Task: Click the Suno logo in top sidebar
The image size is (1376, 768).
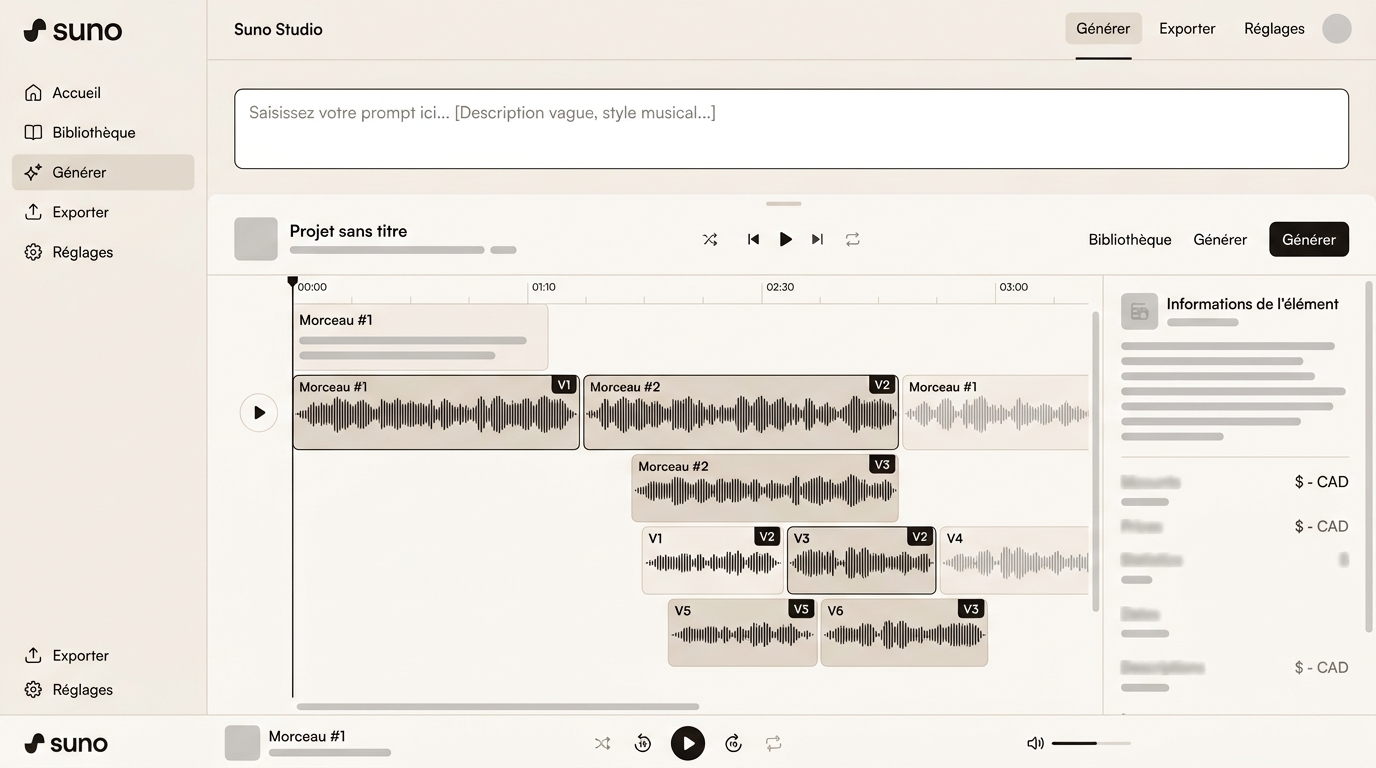Action: tap(72, 30)
